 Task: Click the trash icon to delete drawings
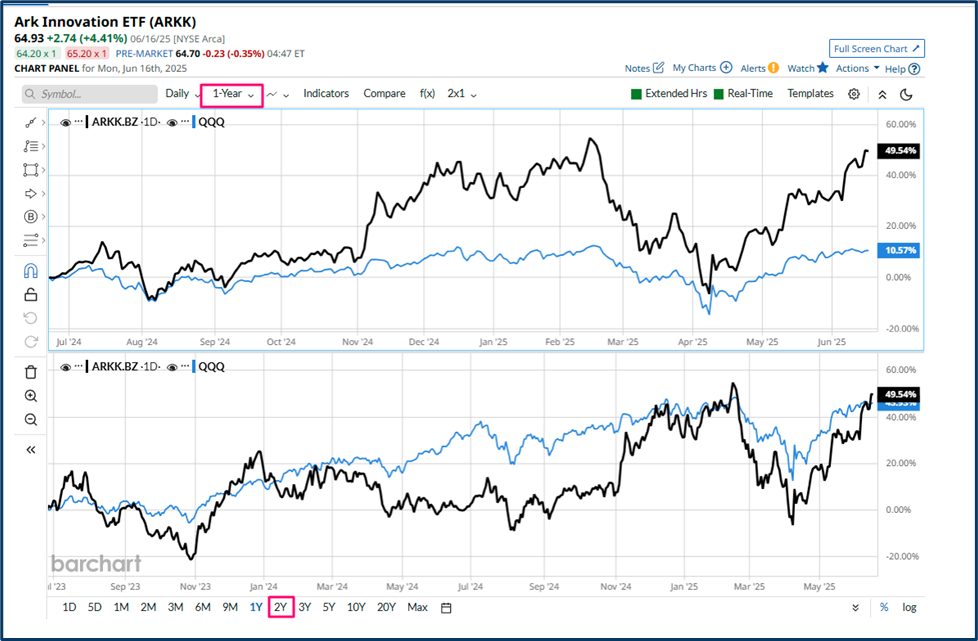[x=31, y=370]
